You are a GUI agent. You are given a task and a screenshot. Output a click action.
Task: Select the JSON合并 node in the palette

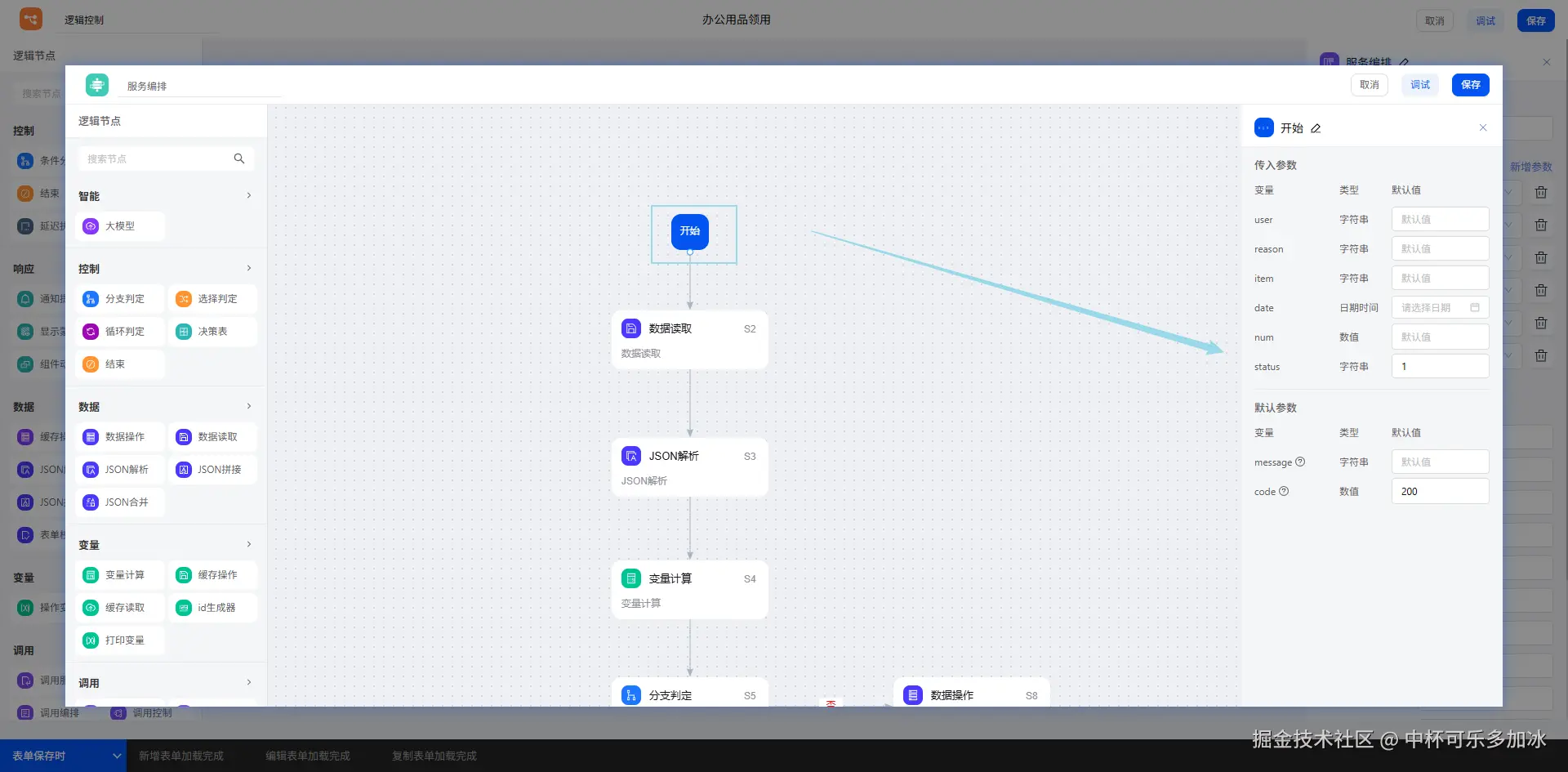tap(121, 502)
